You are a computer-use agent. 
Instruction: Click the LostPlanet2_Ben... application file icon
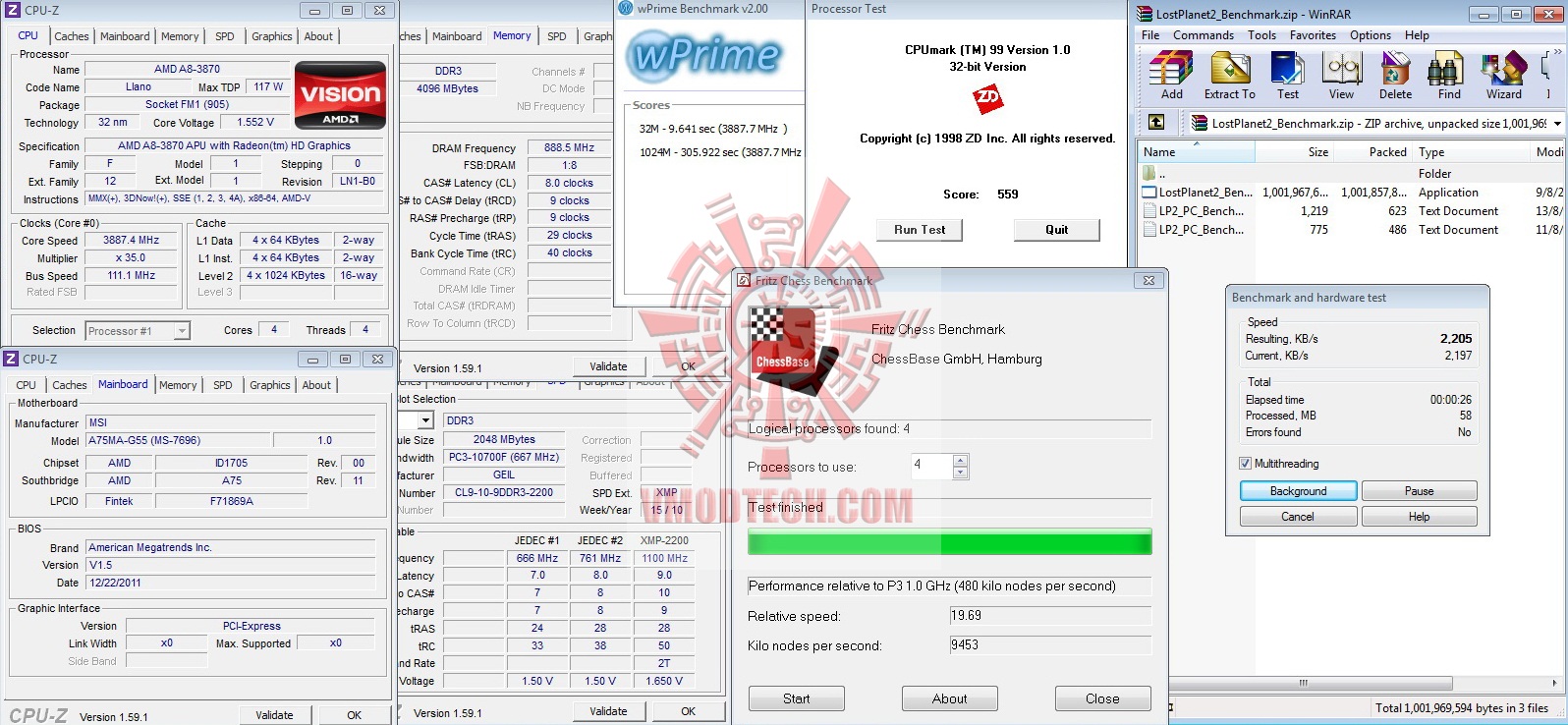pos(1149,193)
